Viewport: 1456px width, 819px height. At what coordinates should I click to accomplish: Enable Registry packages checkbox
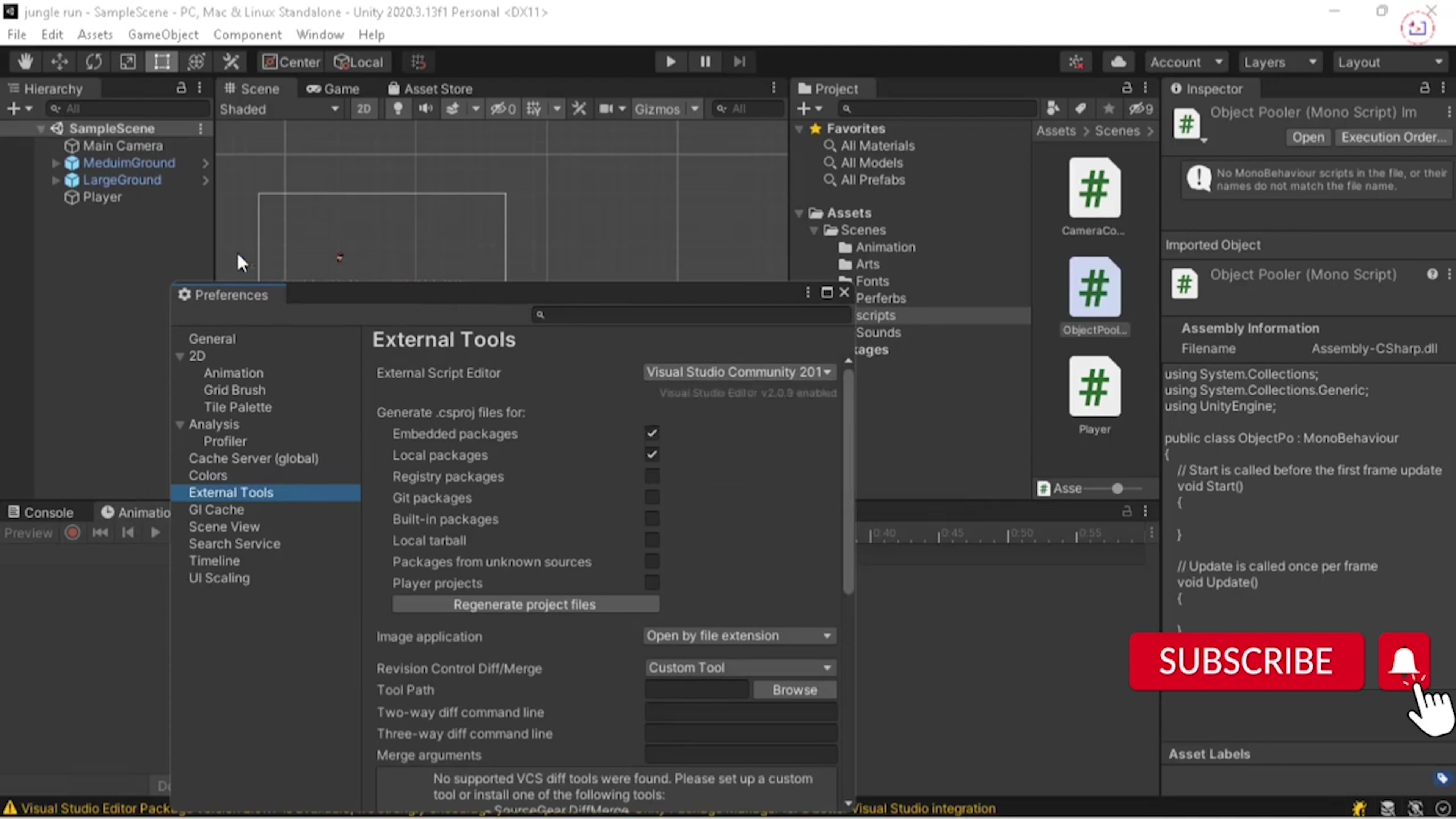pos(652,476)
